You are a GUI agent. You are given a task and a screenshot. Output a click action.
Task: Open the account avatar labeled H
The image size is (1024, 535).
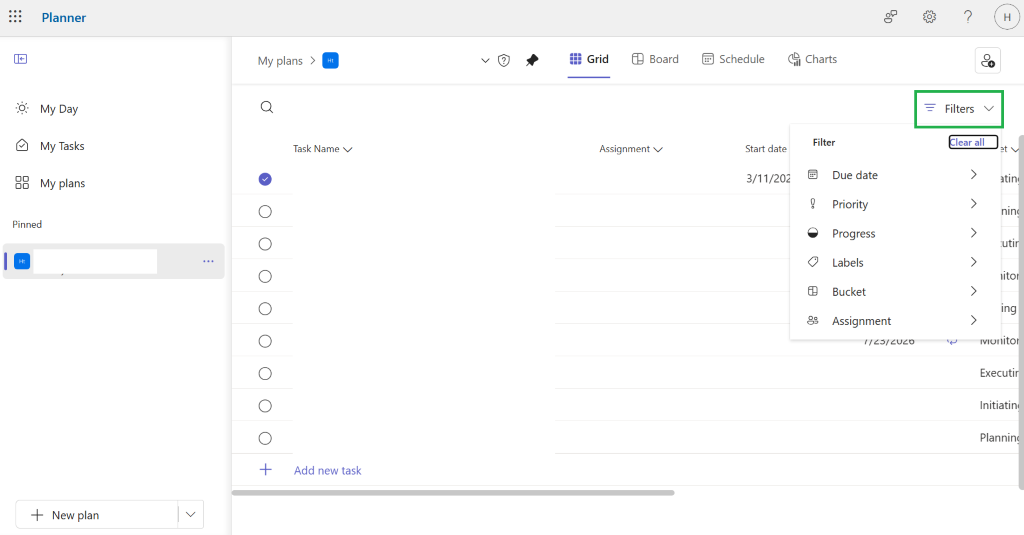point(1006,17)
